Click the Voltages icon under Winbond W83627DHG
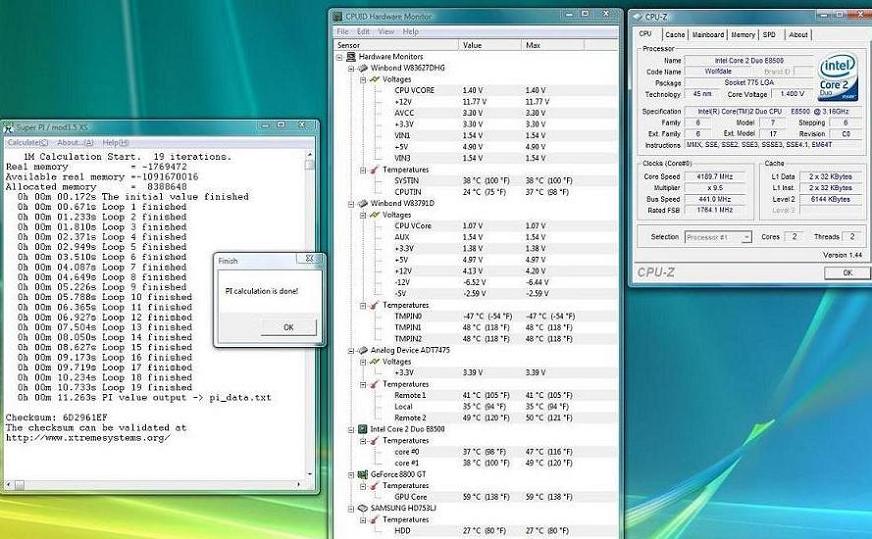 (x=375, y=80)
